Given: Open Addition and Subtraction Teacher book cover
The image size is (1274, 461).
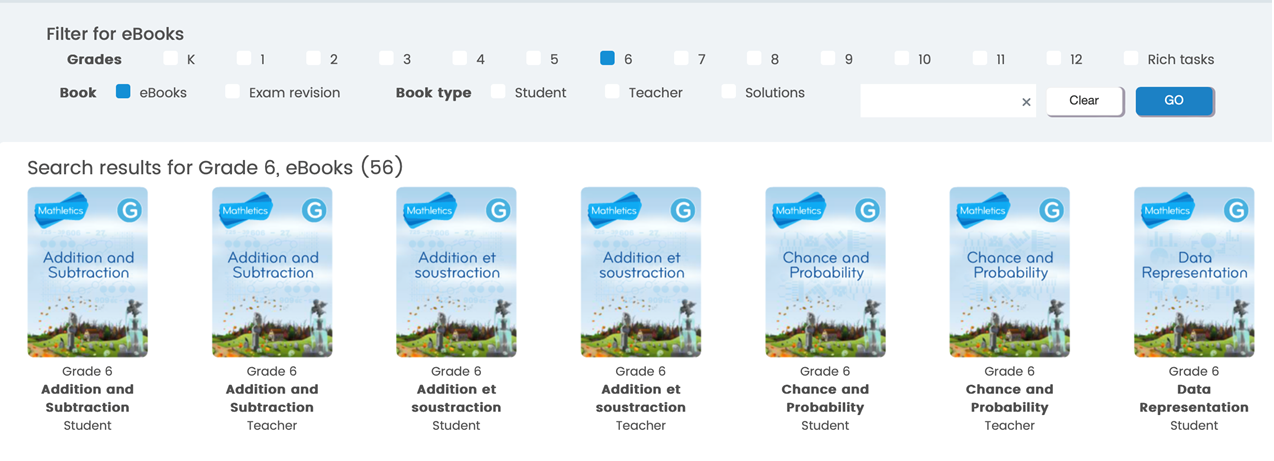Looking at the screenshot, I should click(272, 272).
